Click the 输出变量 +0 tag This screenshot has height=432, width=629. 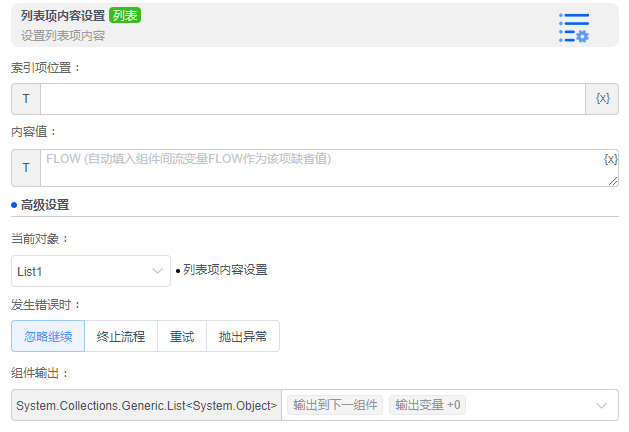point(427,405)
